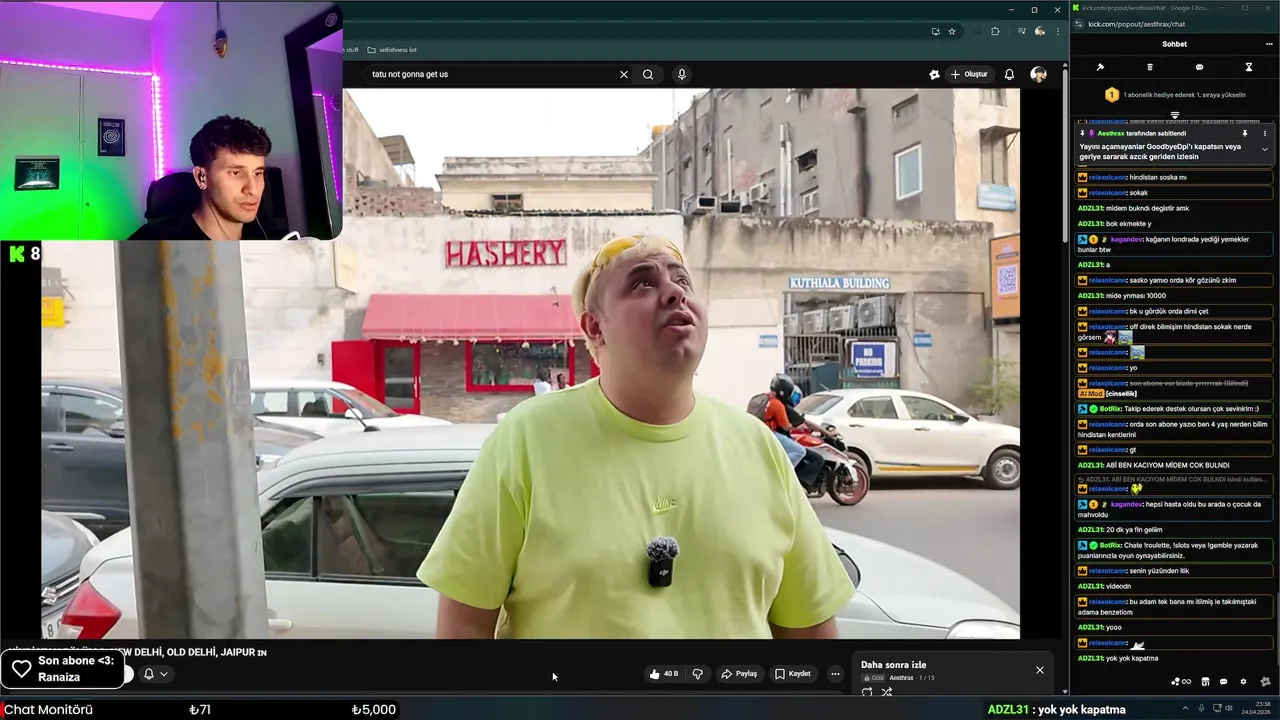The height and width of the screenshot is (720, 1280).
Task: Close the Daha sonra izle playlist panel
Action: [1039, 670]
